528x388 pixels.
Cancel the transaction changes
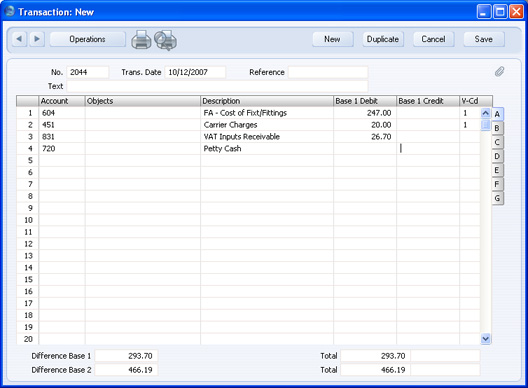433,39
